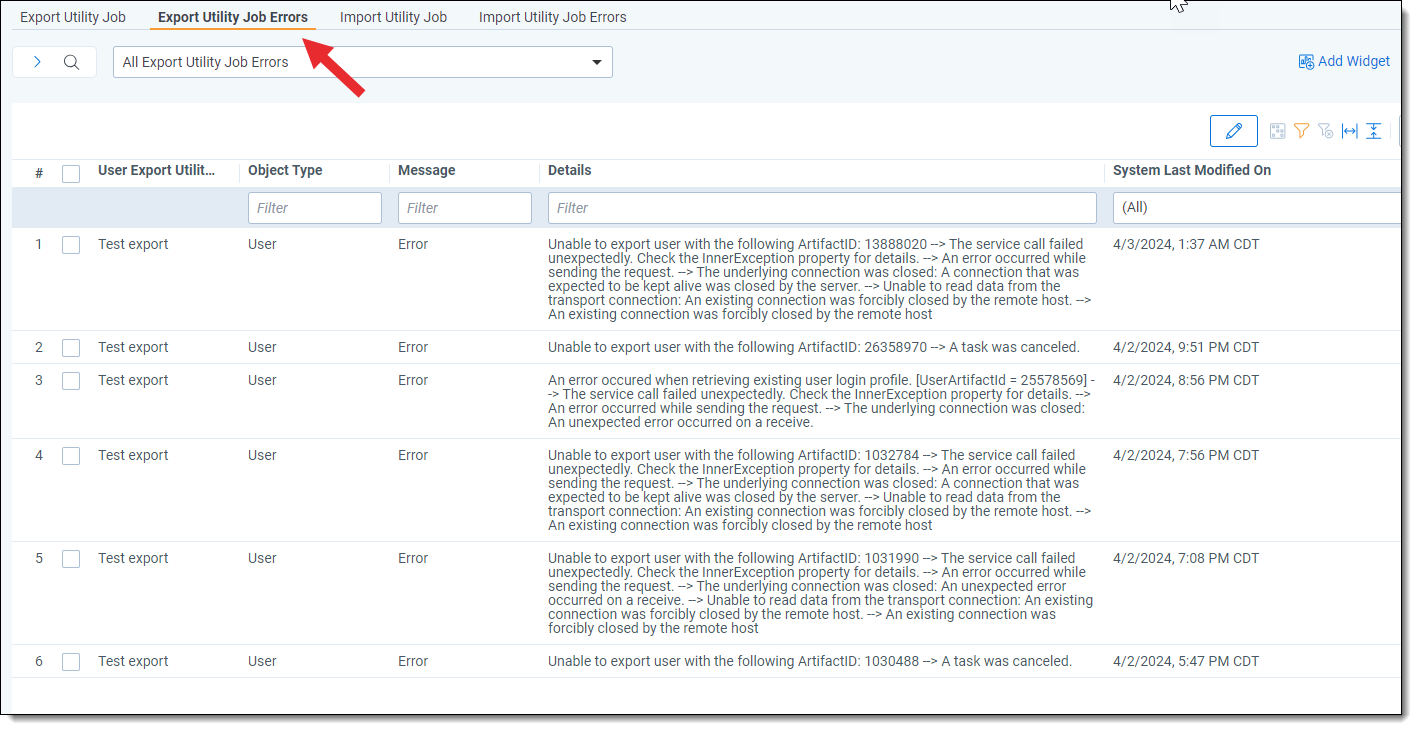Click the Details column filter field

pos(821,208)
